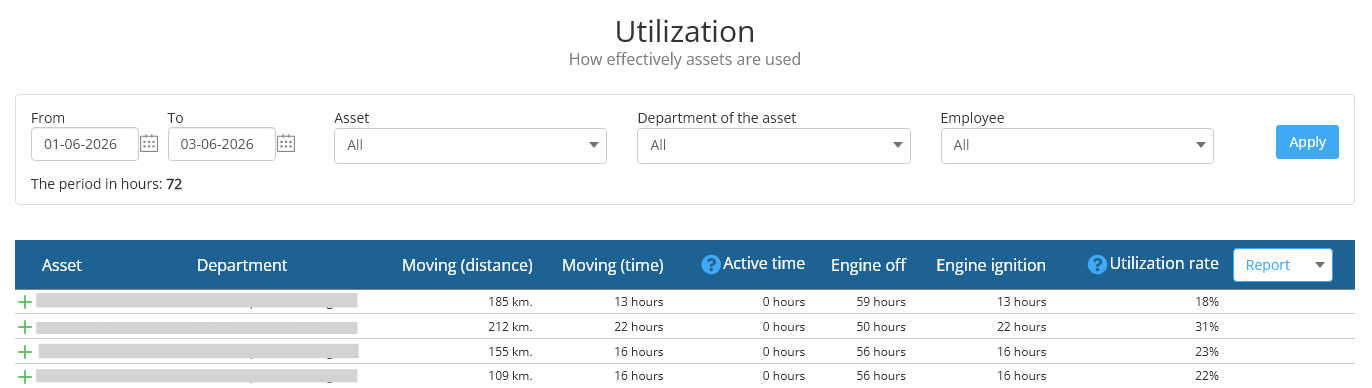Image resolution: width=1372 pixels, height=388 pixels.
Task: Select the 22% utilization rate cell
Action: [x=1206, y=376]
